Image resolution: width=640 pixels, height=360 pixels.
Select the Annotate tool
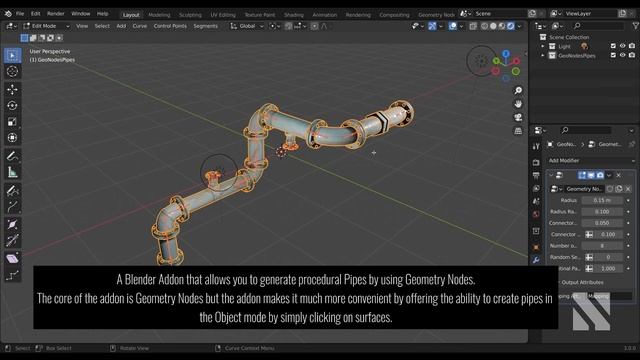point(12,156)
